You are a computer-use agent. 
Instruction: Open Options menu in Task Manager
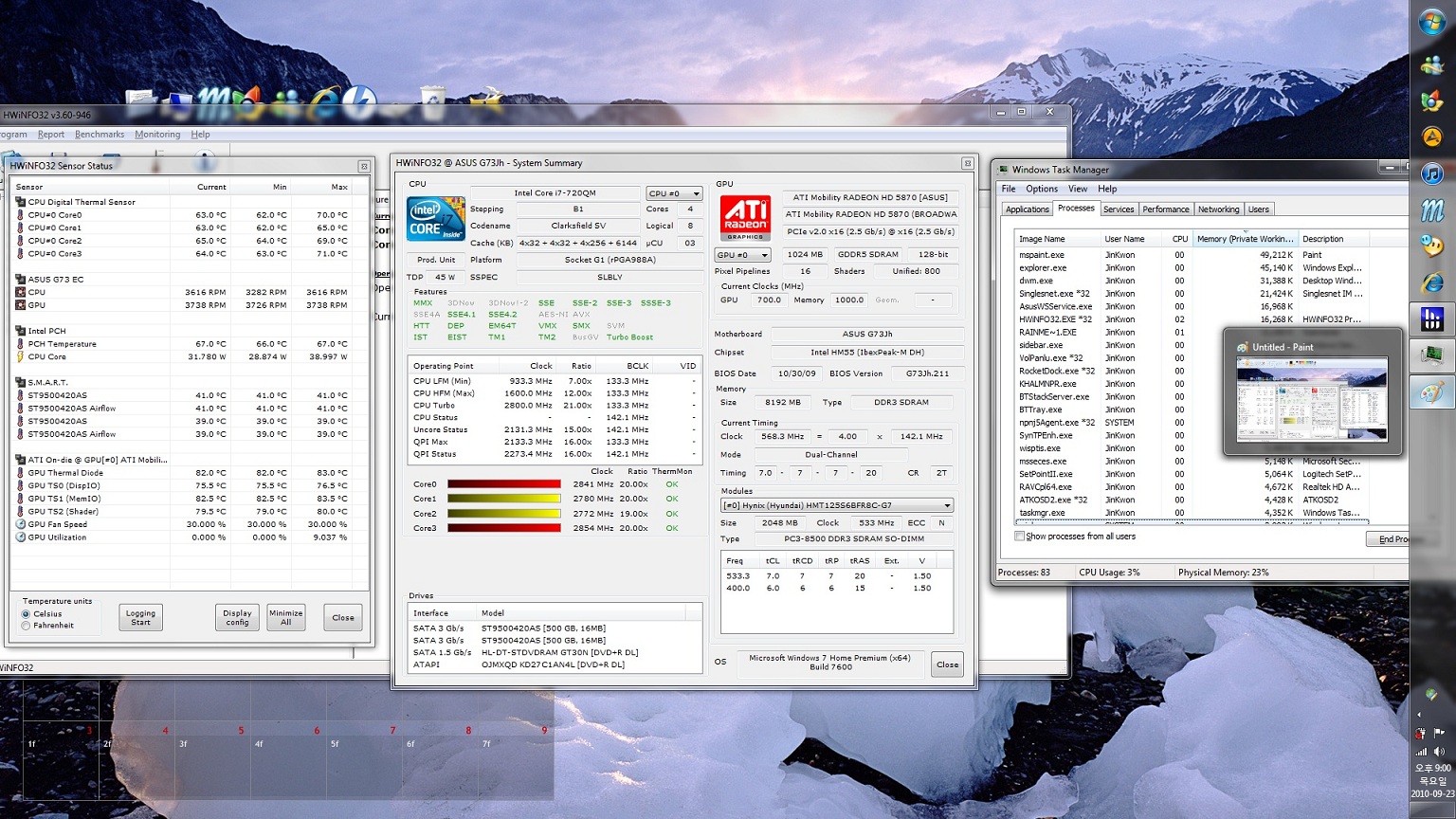pos(1042,189)
